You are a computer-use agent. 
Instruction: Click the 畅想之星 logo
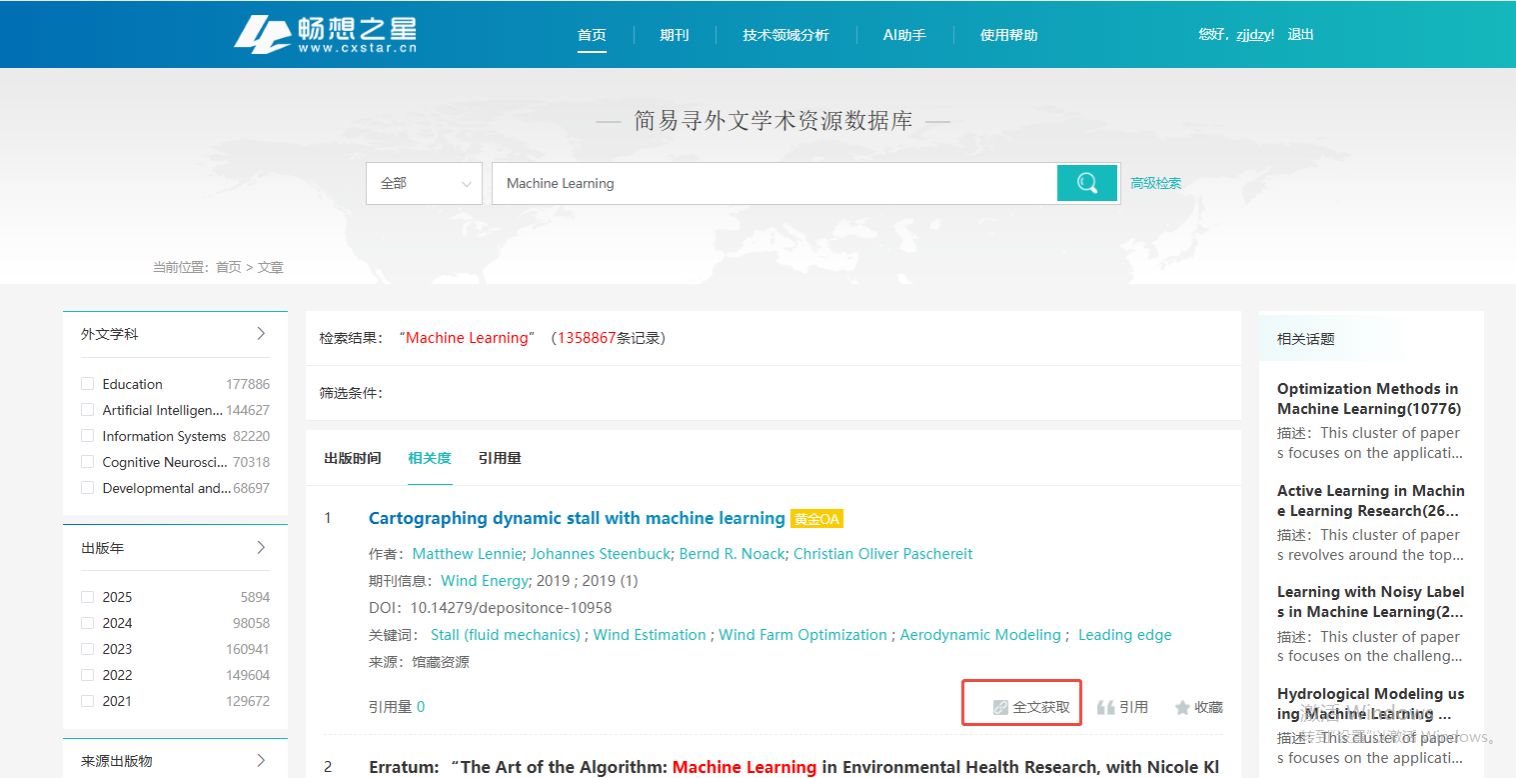pyautogui.click(x=325, y=34)
